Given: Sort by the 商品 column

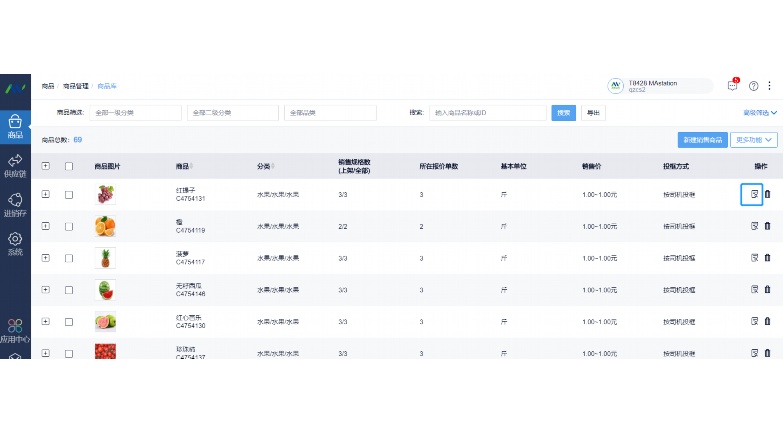Looking at the screenshot, I should tap(191, 166).
